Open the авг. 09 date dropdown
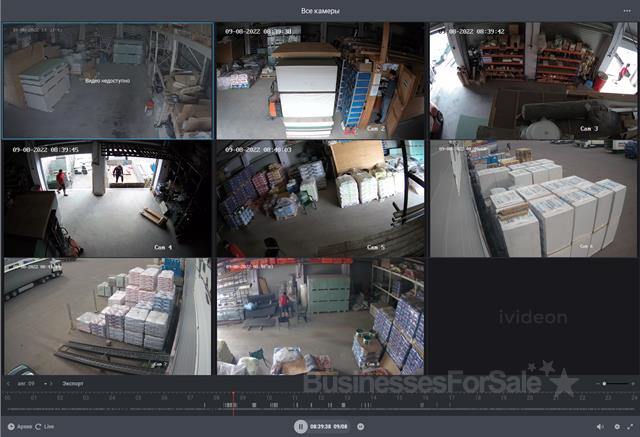This screenshot has width=640, height=437. 27,383
